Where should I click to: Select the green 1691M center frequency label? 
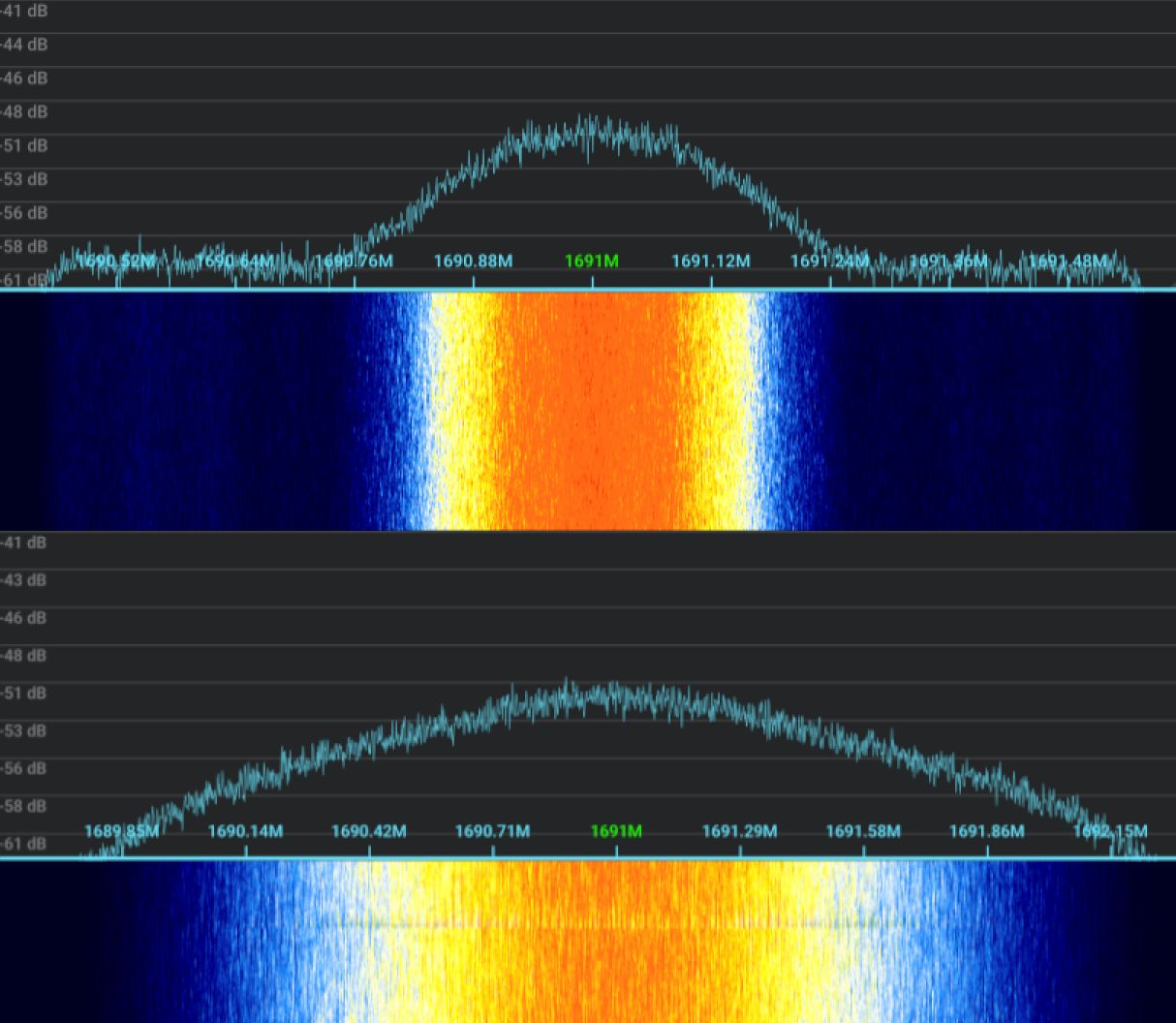click(591, 261)
